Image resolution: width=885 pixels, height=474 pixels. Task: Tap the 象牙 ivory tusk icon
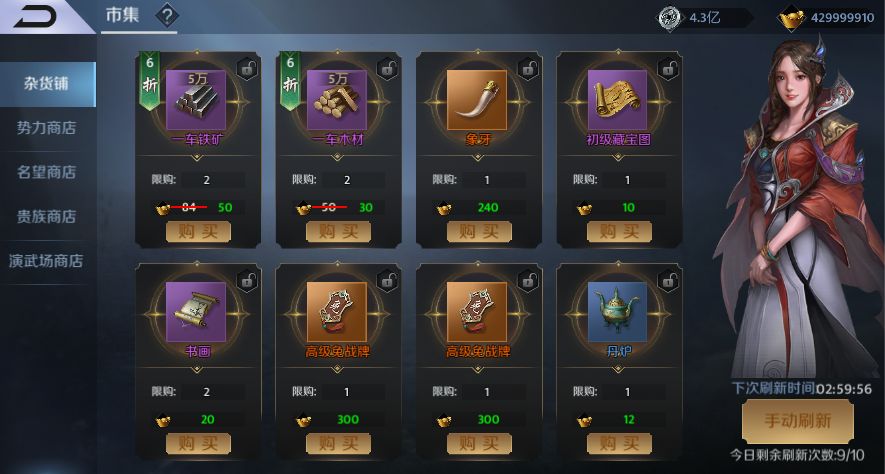pyautogui.click(x=477, y=100)
